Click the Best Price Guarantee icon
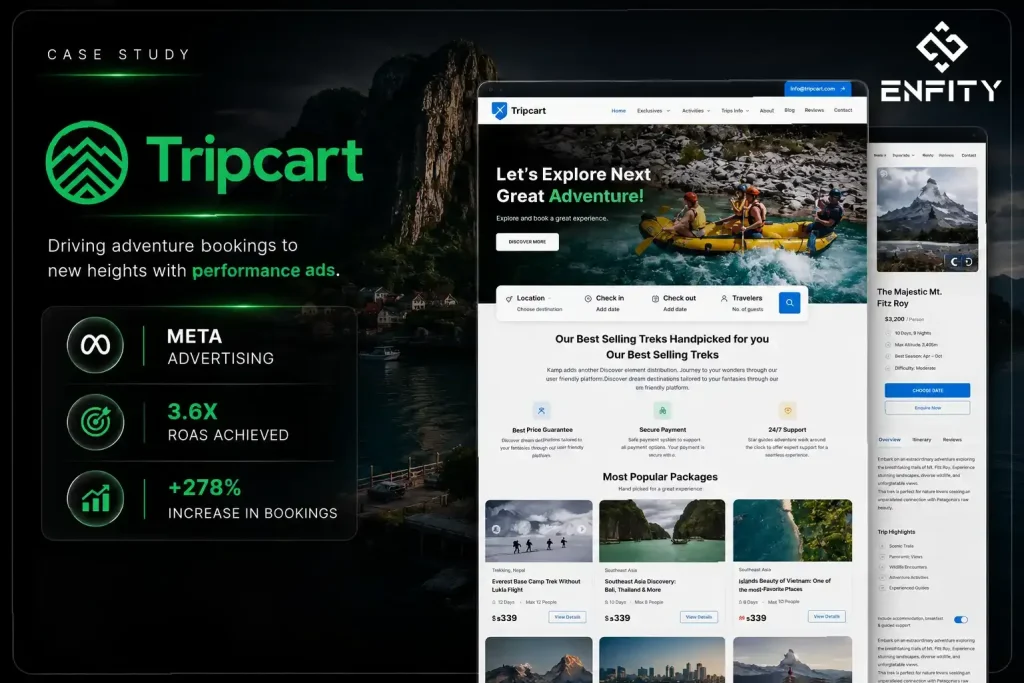Image resolution: width=1024 pixels, height=683 pixels. 541,411
